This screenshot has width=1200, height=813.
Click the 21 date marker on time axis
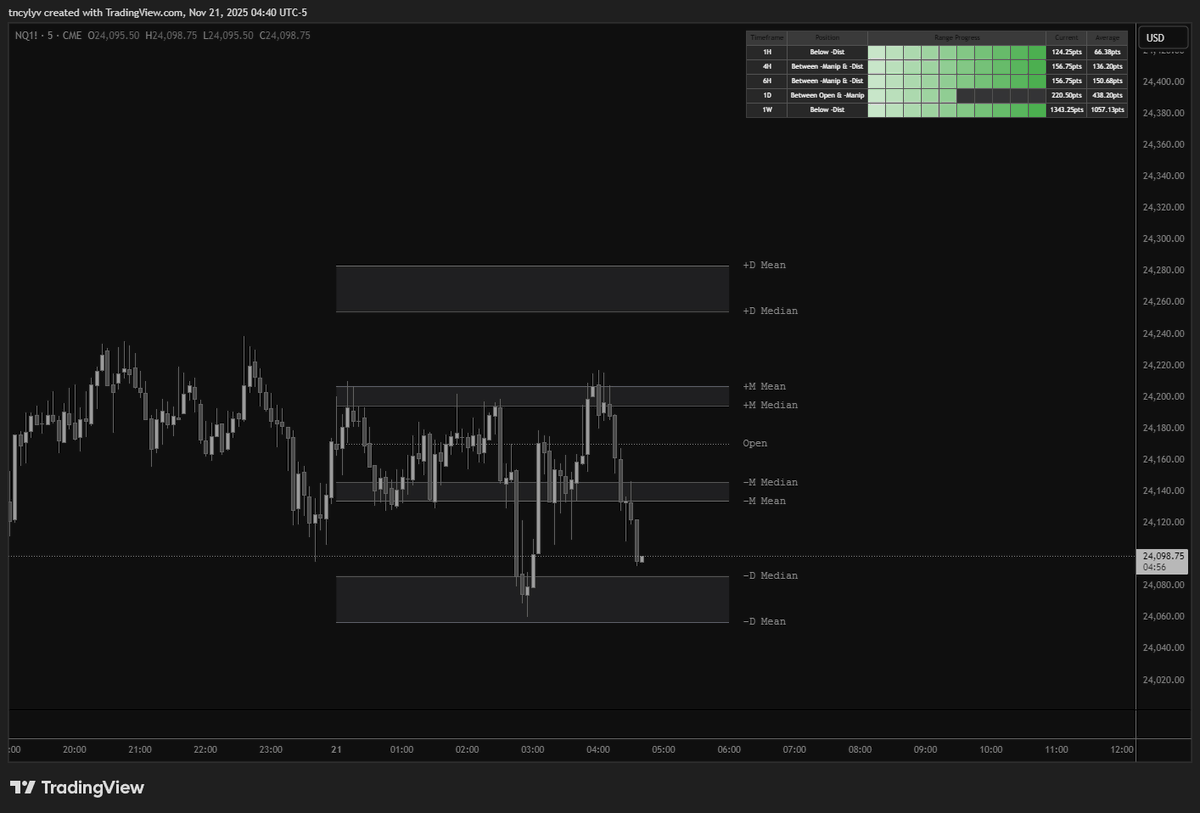point(336,749)
